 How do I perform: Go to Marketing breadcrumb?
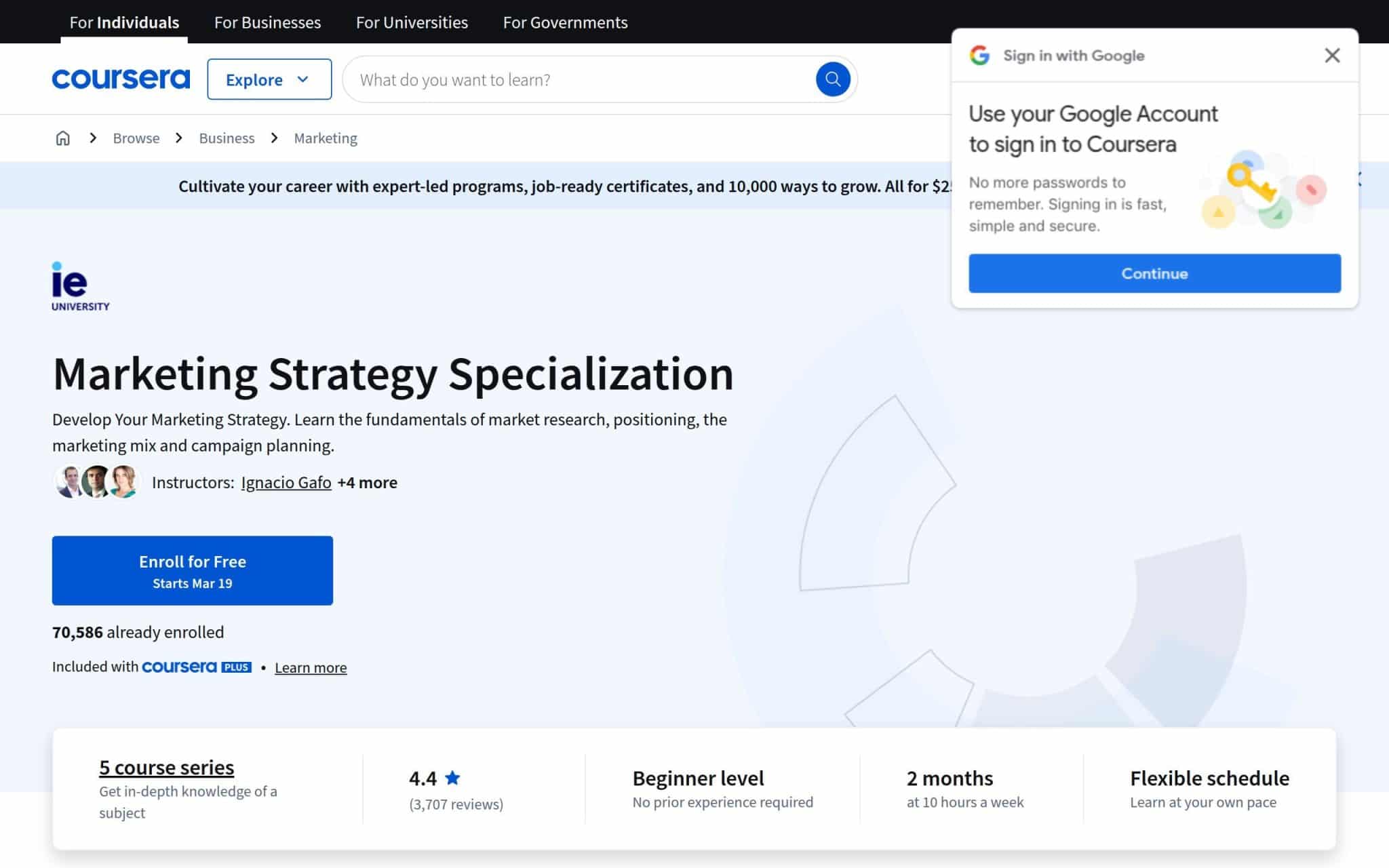(326, 138)
